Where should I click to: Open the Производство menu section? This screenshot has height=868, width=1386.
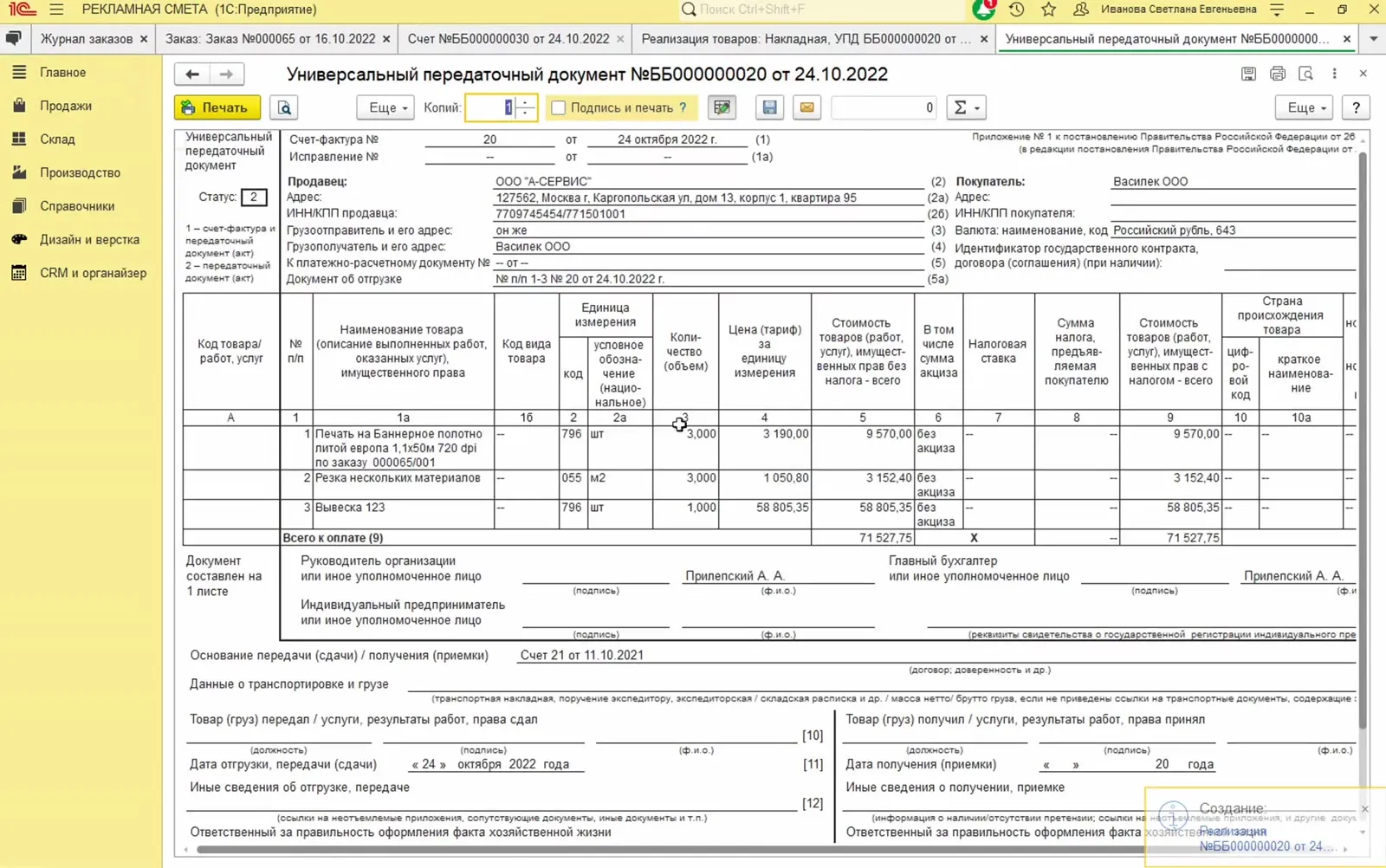80,172
